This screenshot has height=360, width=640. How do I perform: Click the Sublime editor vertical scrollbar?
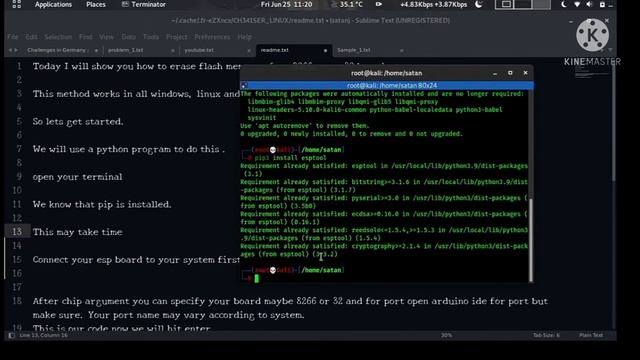click(613, 122)
